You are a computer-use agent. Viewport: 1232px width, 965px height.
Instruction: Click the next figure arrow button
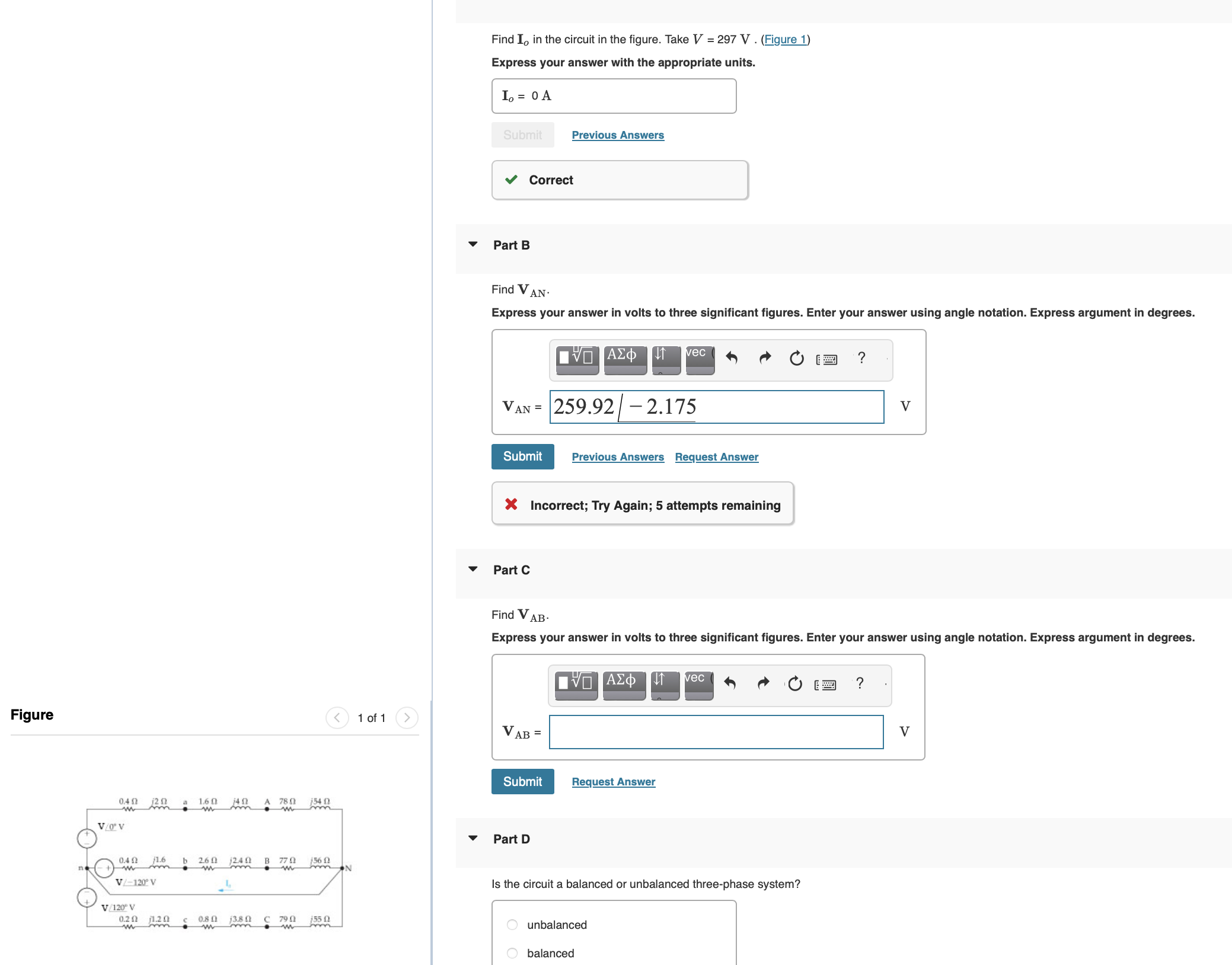tap(407, 718)
